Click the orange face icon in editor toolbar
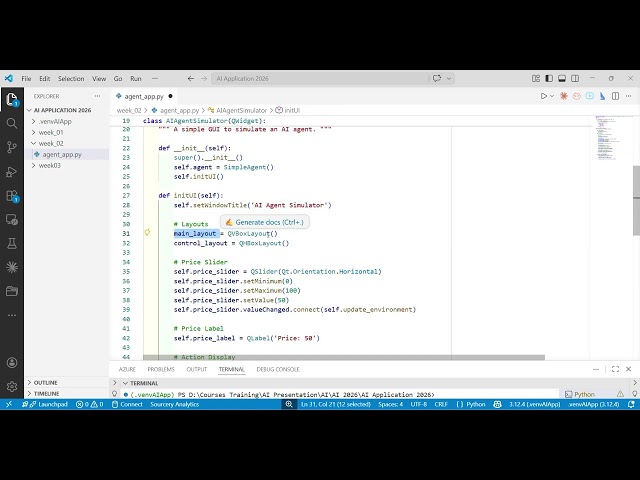 pyautogui.click(x=576, y=96)
